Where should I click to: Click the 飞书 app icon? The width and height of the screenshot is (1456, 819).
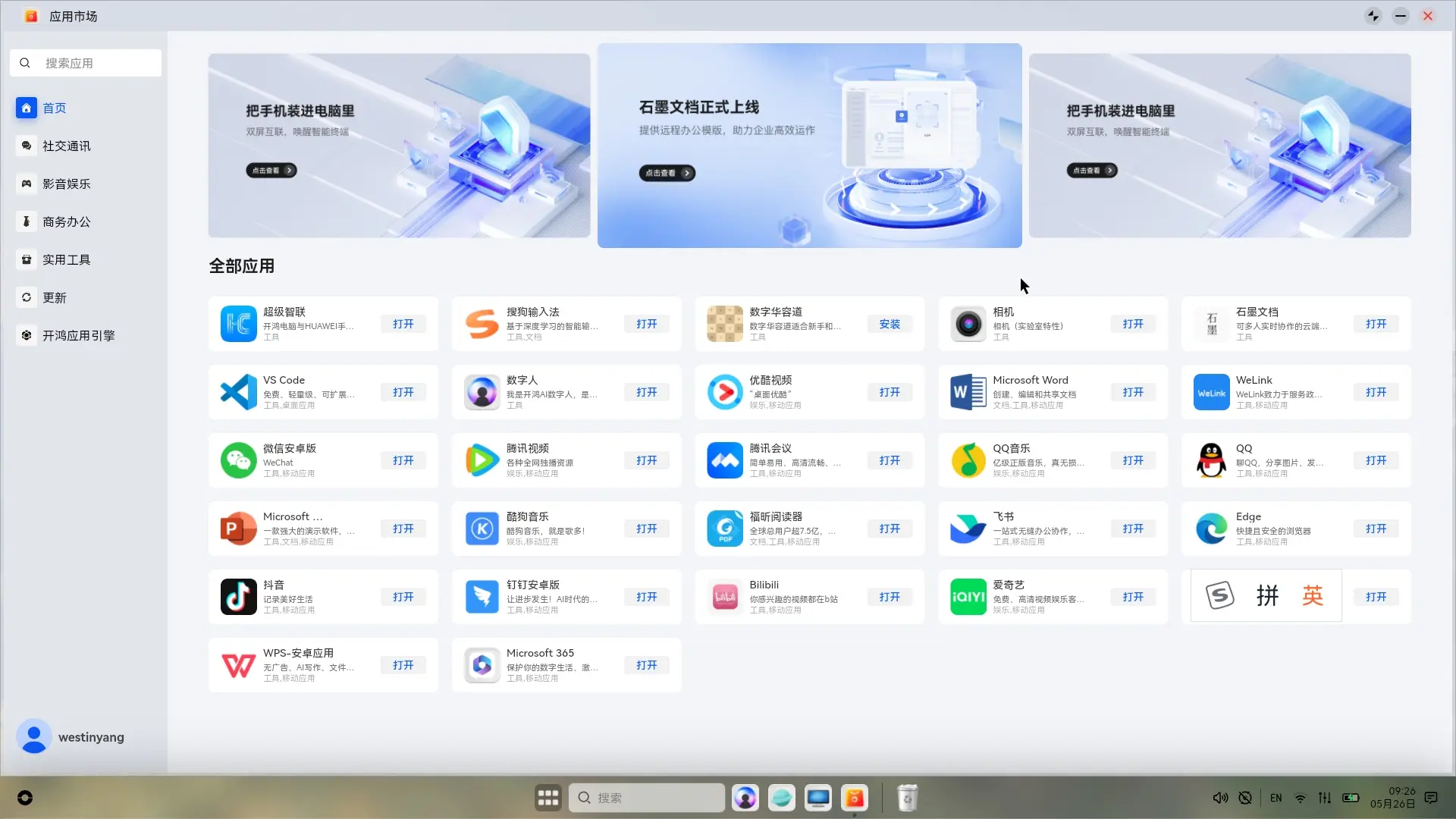pyautogui.click(x=968, y=529)
